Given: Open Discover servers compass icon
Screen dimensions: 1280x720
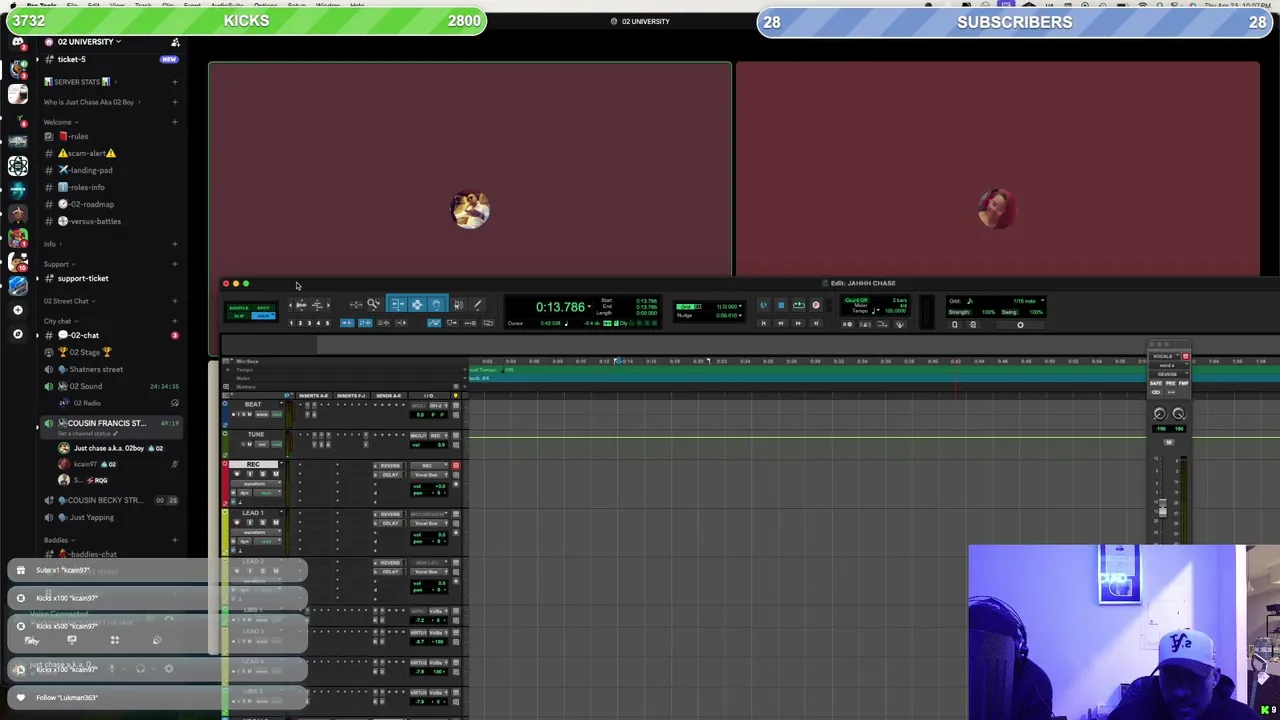Looking at the screenshot, I should pyautogui.click(x=17, y=334).
